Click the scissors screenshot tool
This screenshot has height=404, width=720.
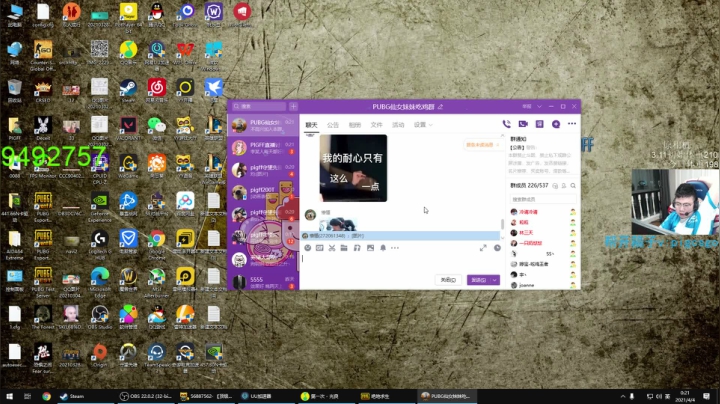[332, 248]
